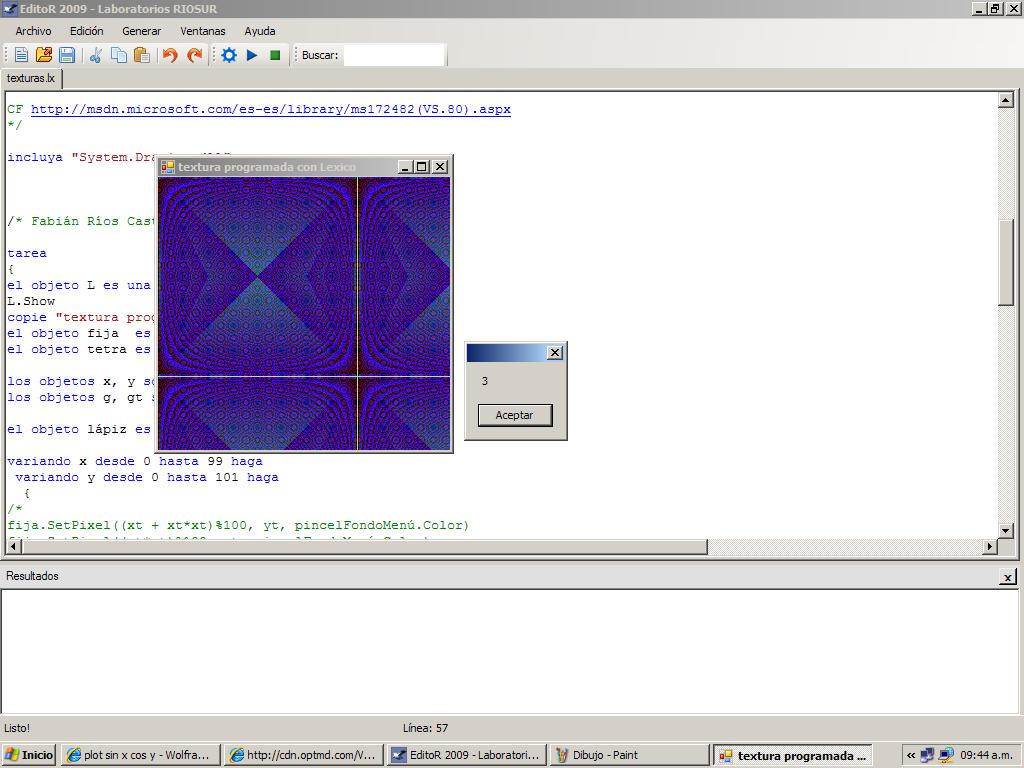Open the Generar menu

coord(141,31)
